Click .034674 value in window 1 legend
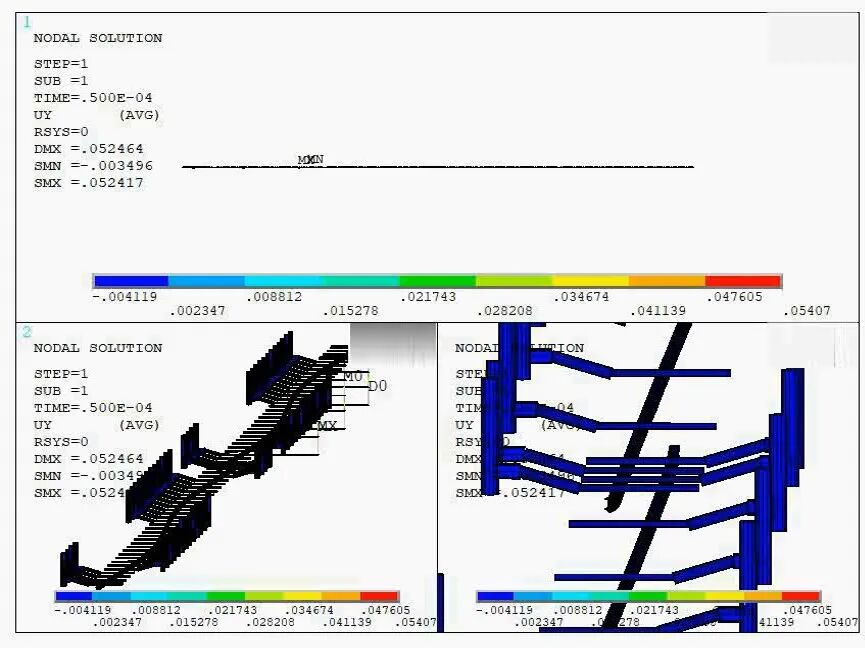 pyautogui.click(x=581, y=297)
